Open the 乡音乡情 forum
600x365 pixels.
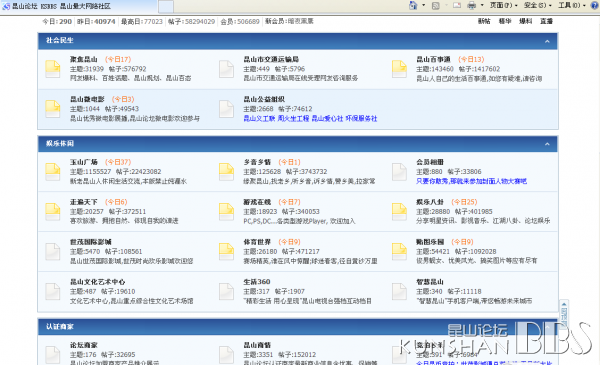click(x=257, y=162)
